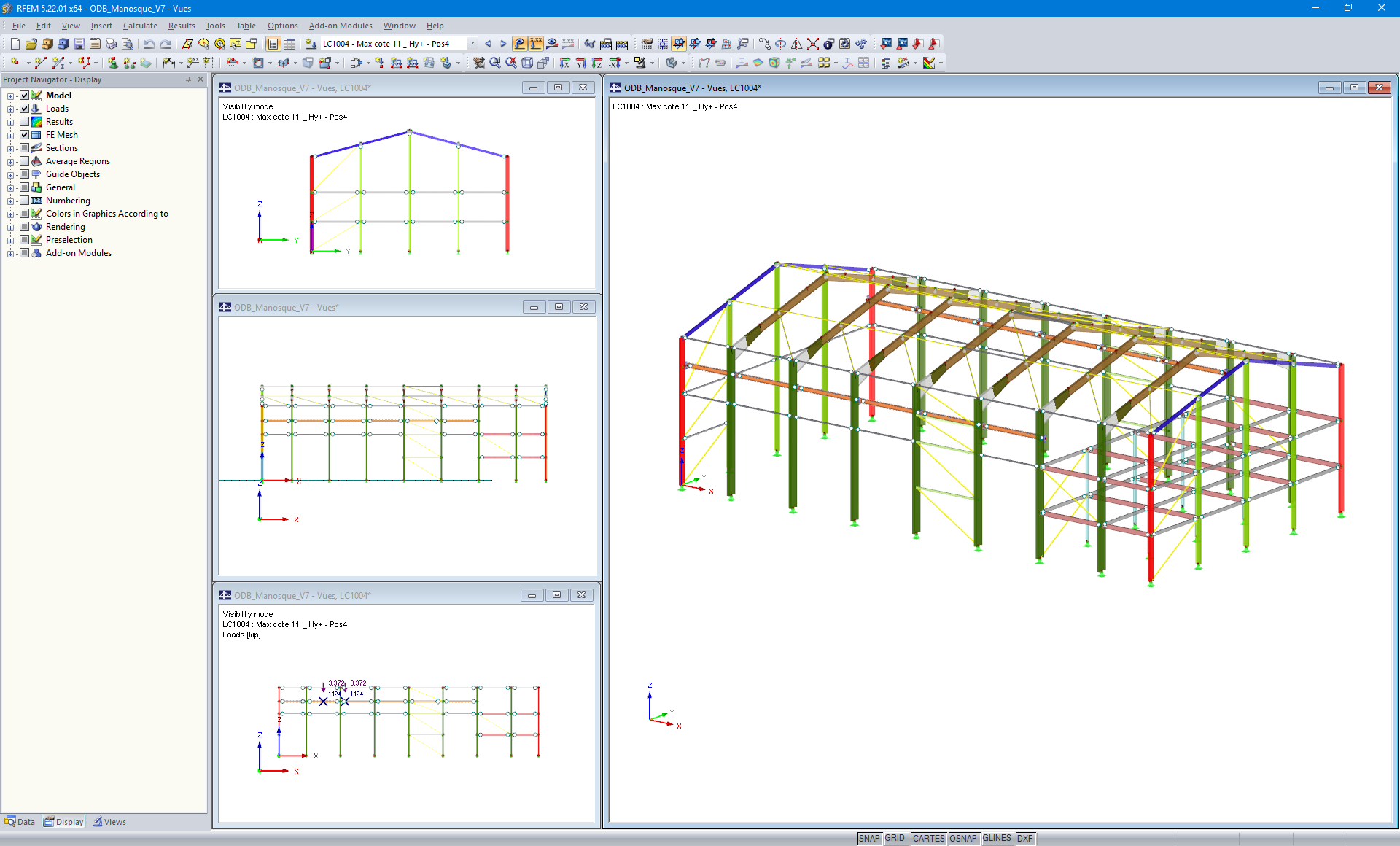This screenshot has width=1400, height=846.
Task: Disable the FE Mesh visibility checkbox
Action: pos(25,134)
